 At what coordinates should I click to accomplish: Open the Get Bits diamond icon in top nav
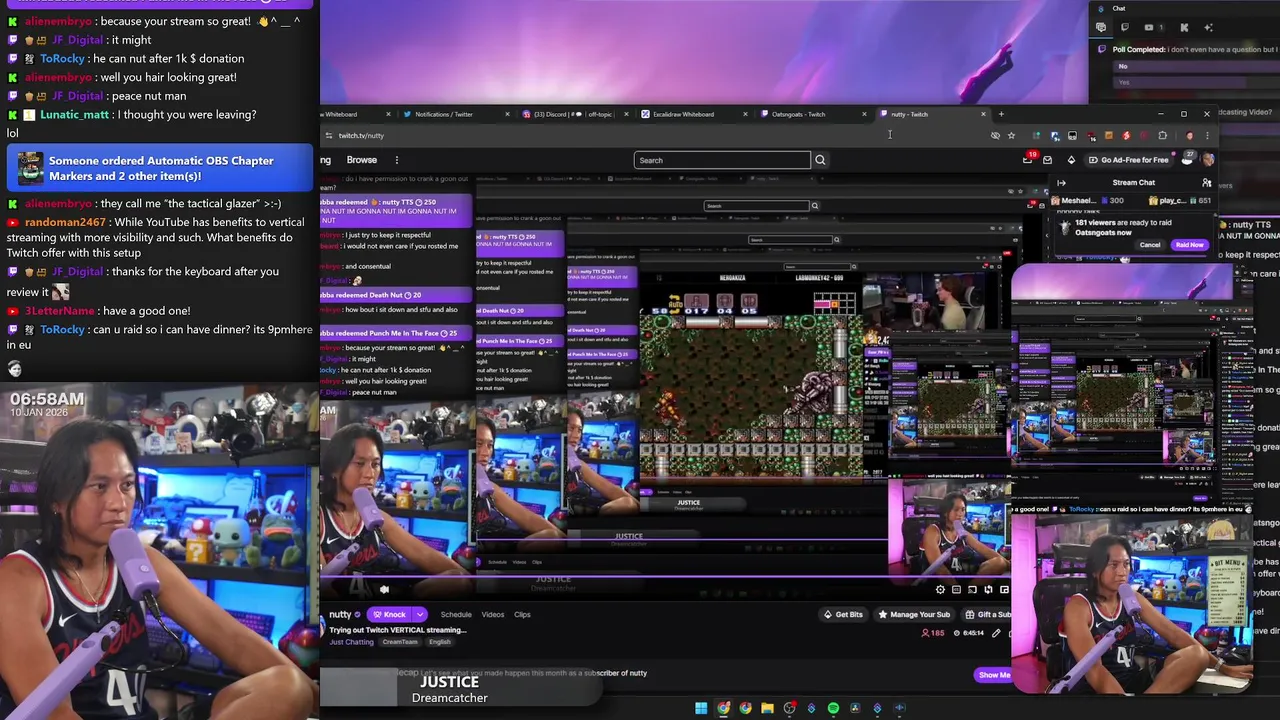tap(1071, 160)
